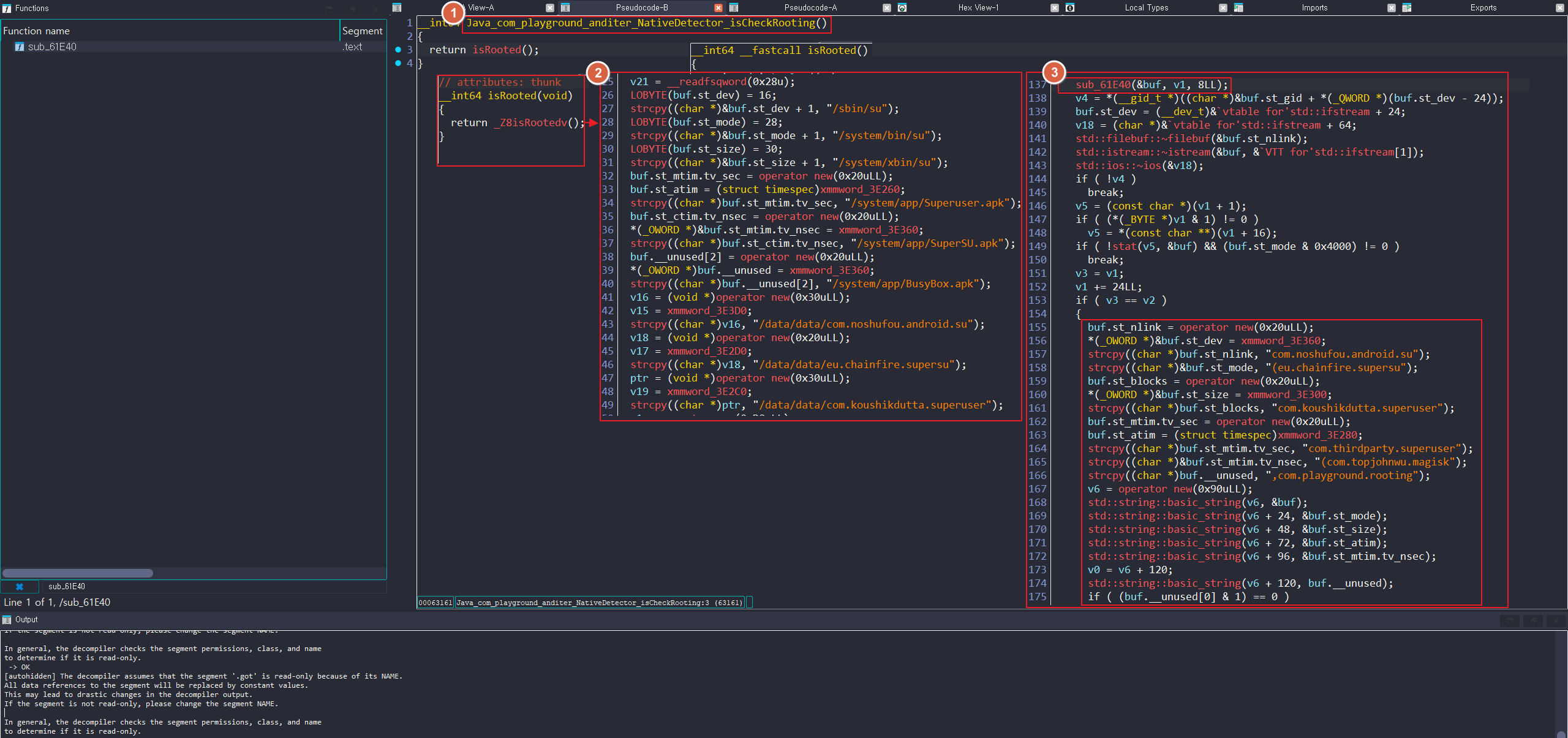Click the function icon beside sub_61E40

pyautogui.click(x=20, y=47)
